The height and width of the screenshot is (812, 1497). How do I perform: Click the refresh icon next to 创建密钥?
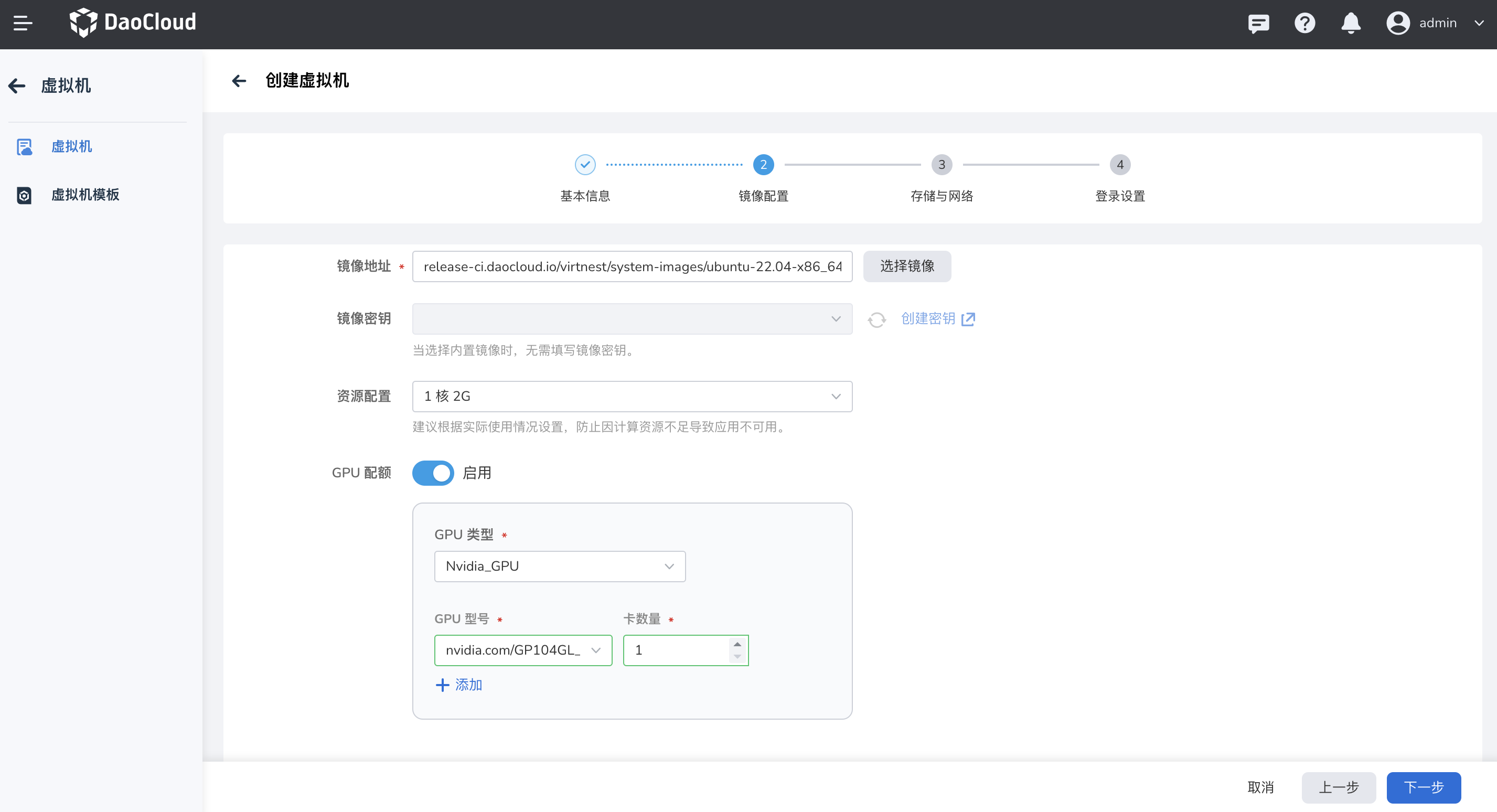[x=877, y=319]
